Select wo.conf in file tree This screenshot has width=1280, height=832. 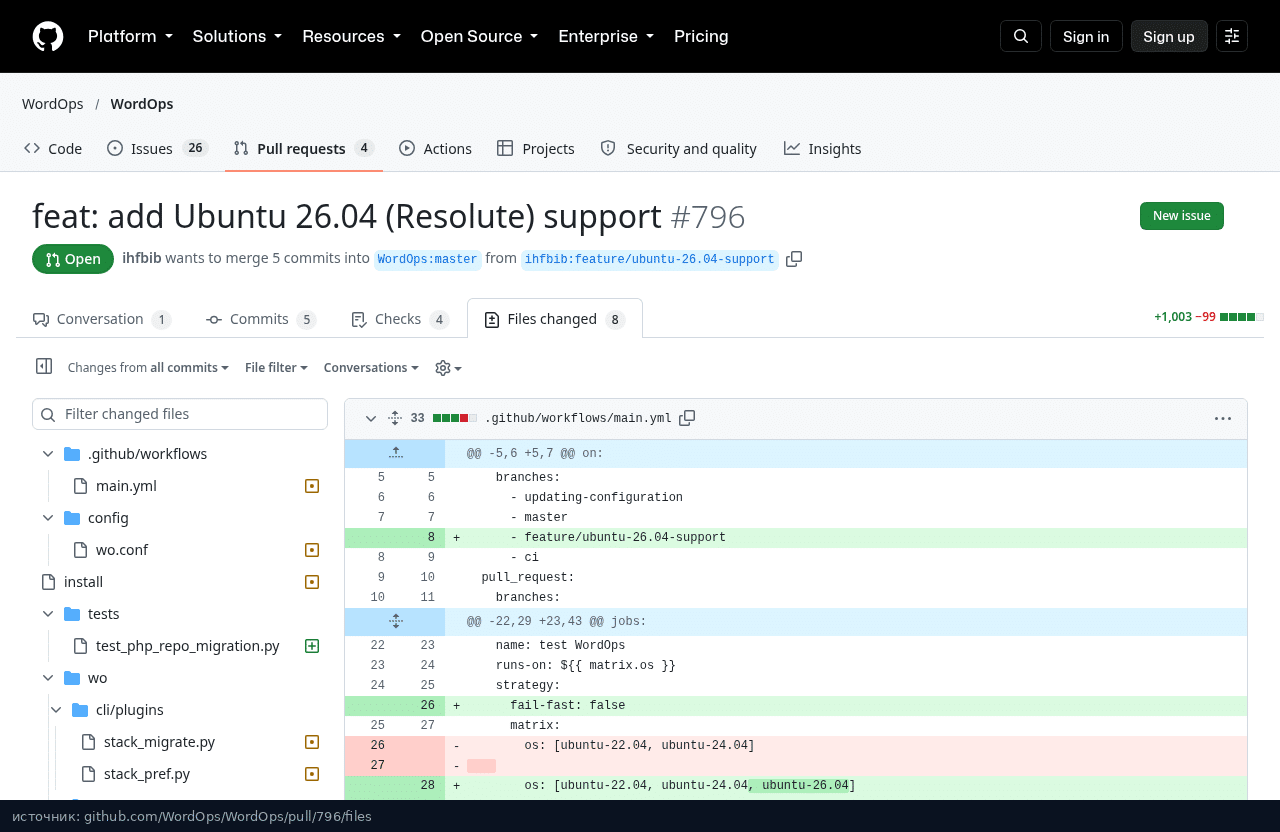pyautogui.click(x=122, y=550)
